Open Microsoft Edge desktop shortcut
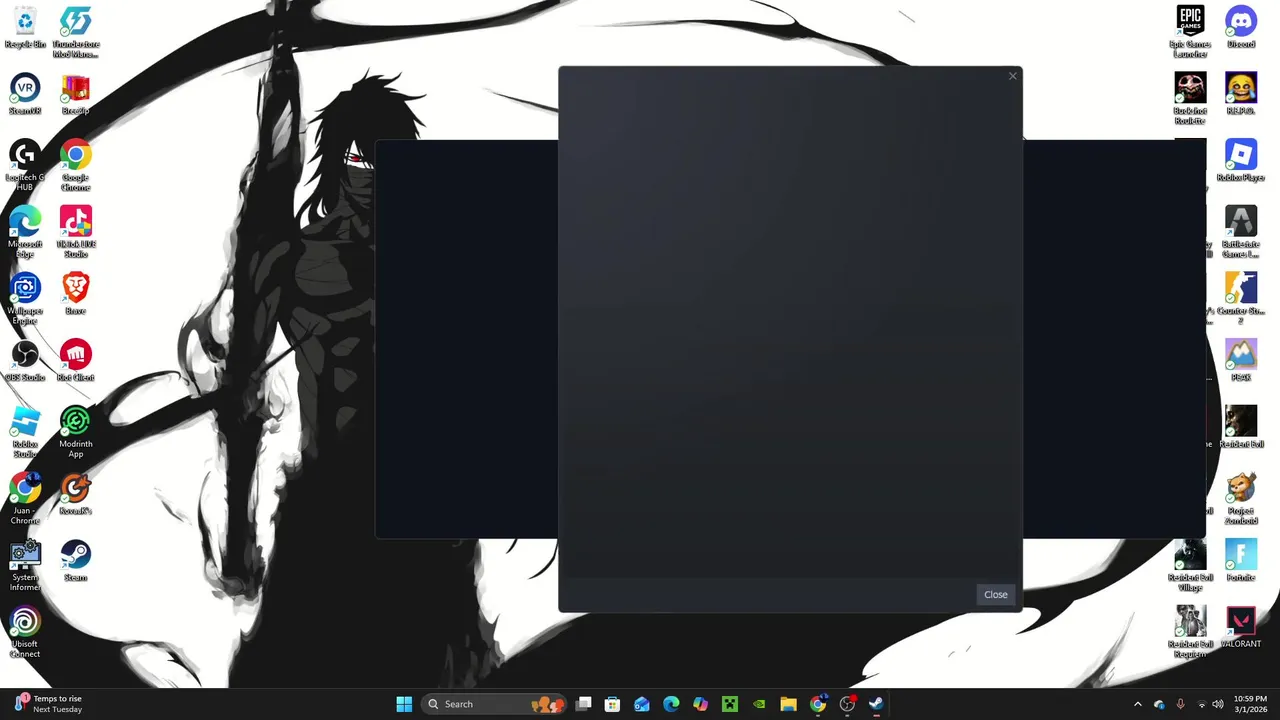This screenshot has height=720, width=1280. coord(25,232)
